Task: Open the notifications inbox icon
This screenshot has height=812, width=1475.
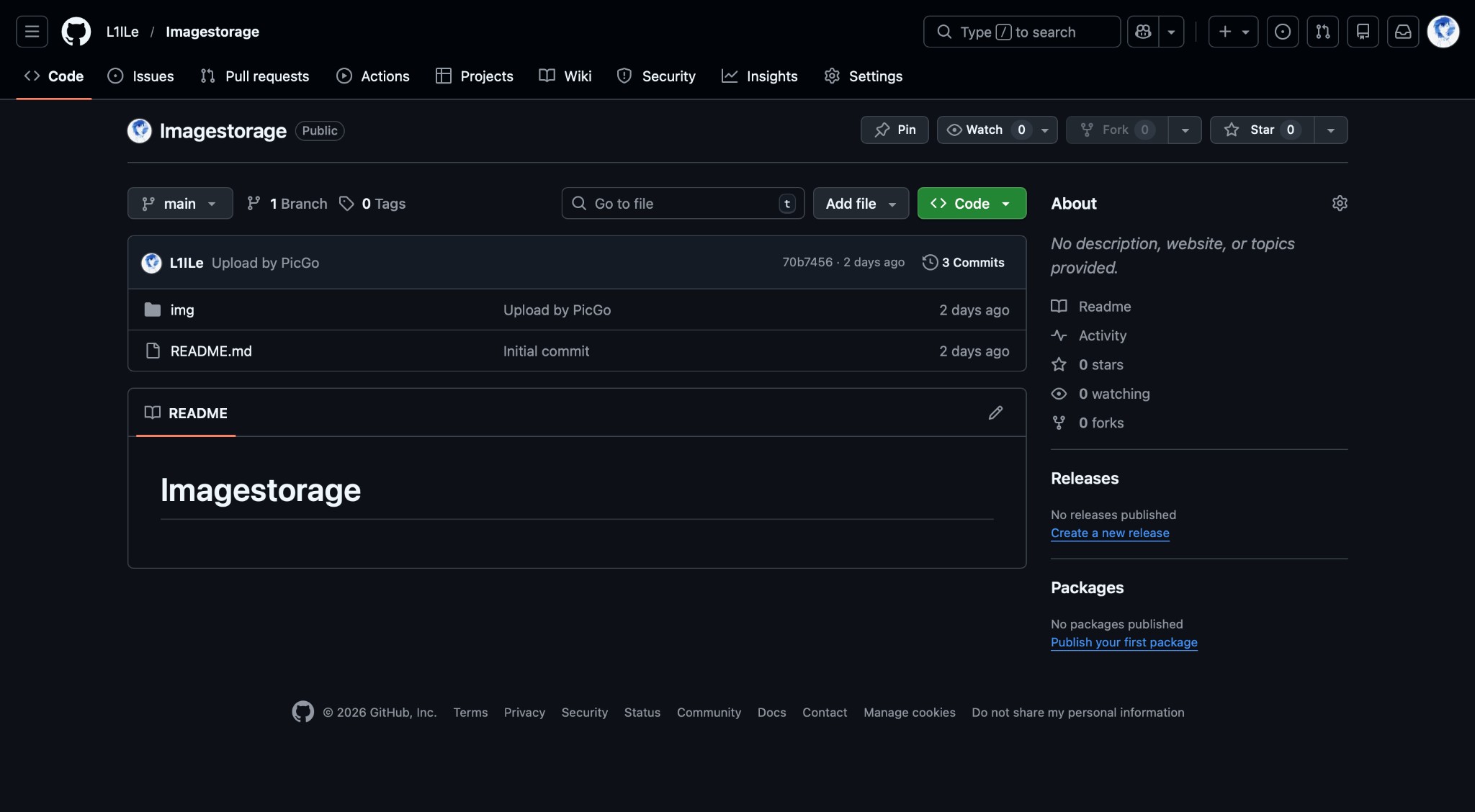Action: 1403,31
